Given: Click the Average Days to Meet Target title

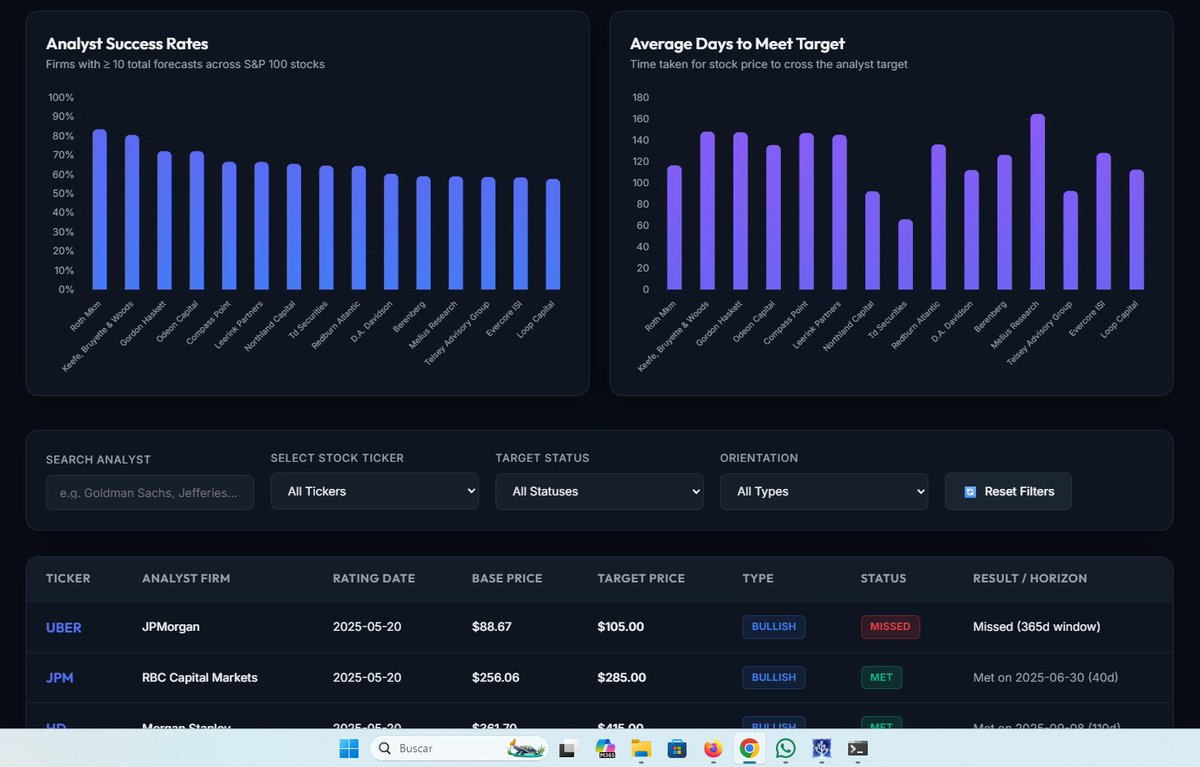Looking at the screenshot, I should [737, 44].
